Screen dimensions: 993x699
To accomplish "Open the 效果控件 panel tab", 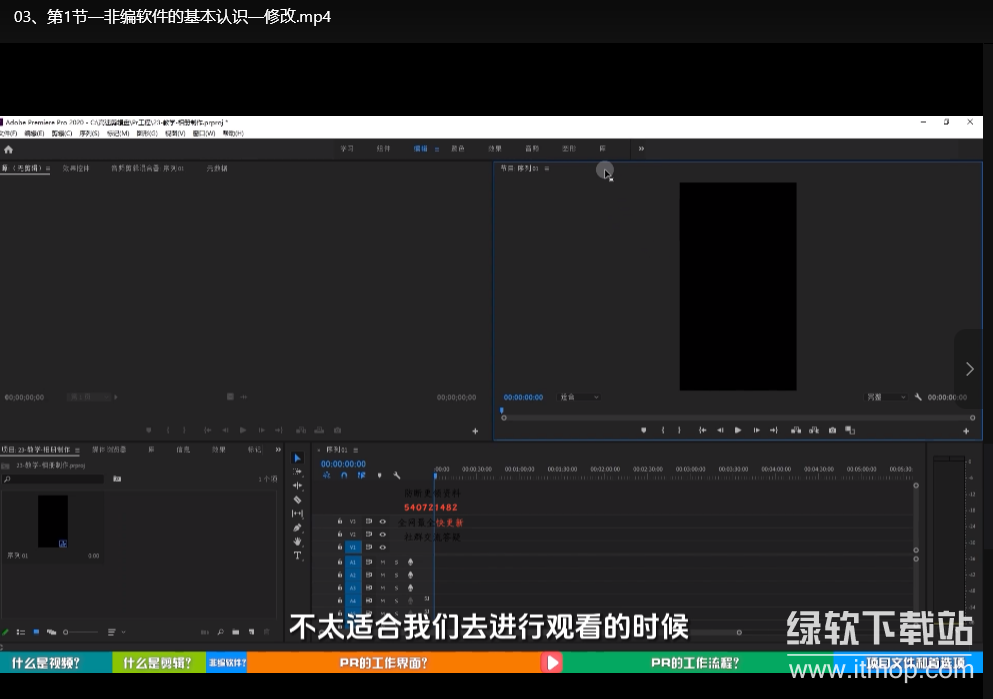I will tap(76, 168).
